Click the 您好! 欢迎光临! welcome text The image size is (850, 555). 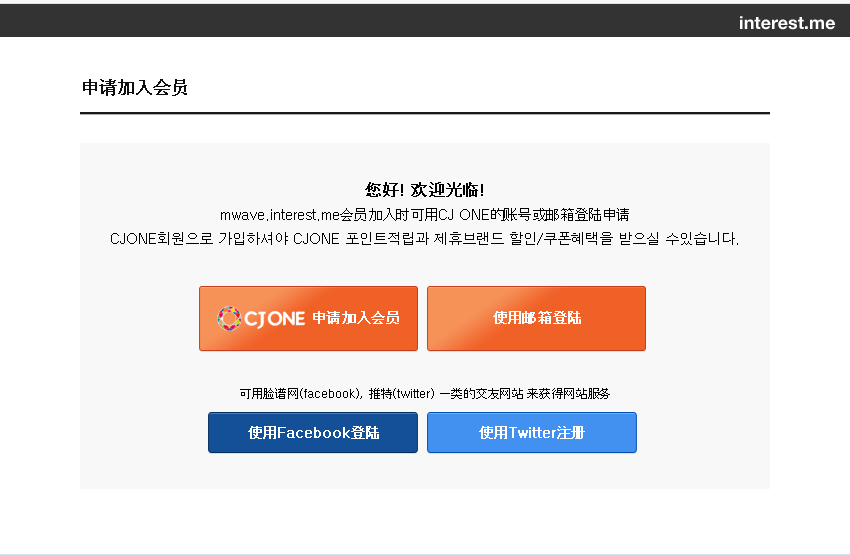424,190
